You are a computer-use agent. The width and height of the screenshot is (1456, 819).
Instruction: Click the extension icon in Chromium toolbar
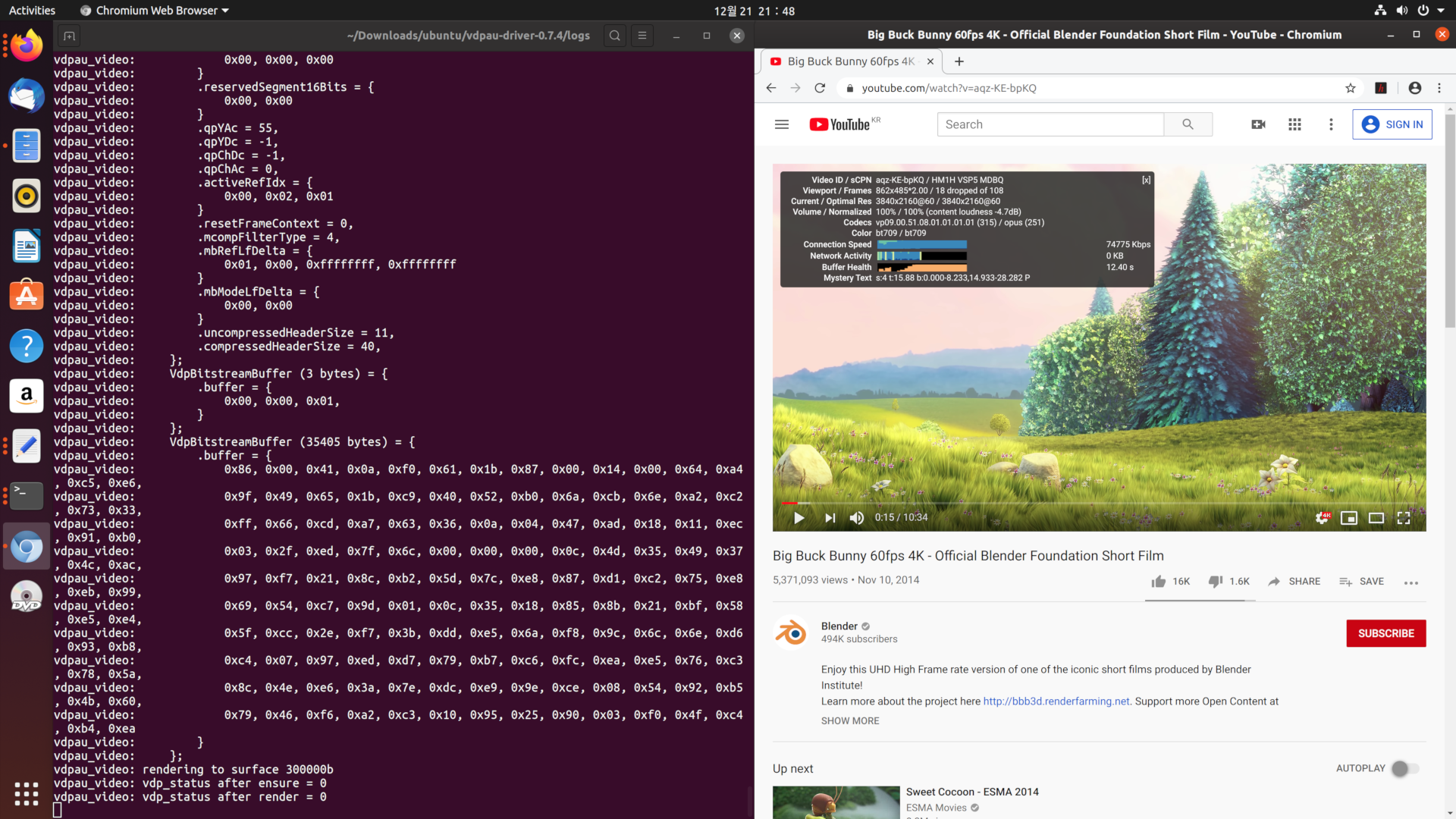click(1381, 88)
